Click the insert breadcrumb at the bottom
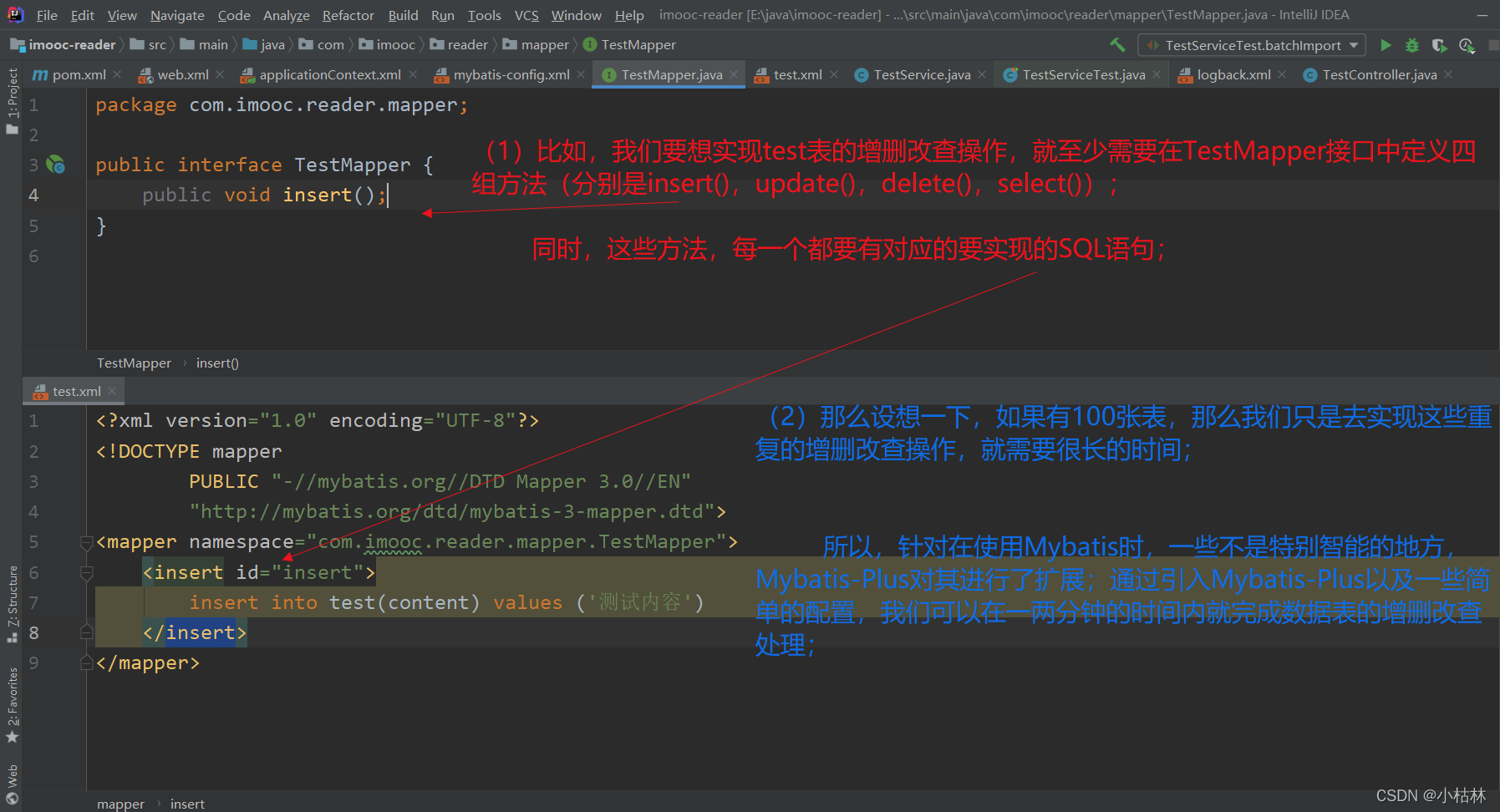This screenshot has height=812, width=1500. click(x=187, y=804)
